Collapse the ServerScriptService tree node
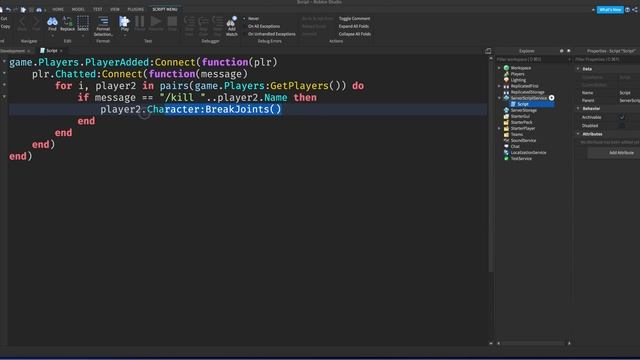The image size is (640, 360). click(x=499, y=98)
